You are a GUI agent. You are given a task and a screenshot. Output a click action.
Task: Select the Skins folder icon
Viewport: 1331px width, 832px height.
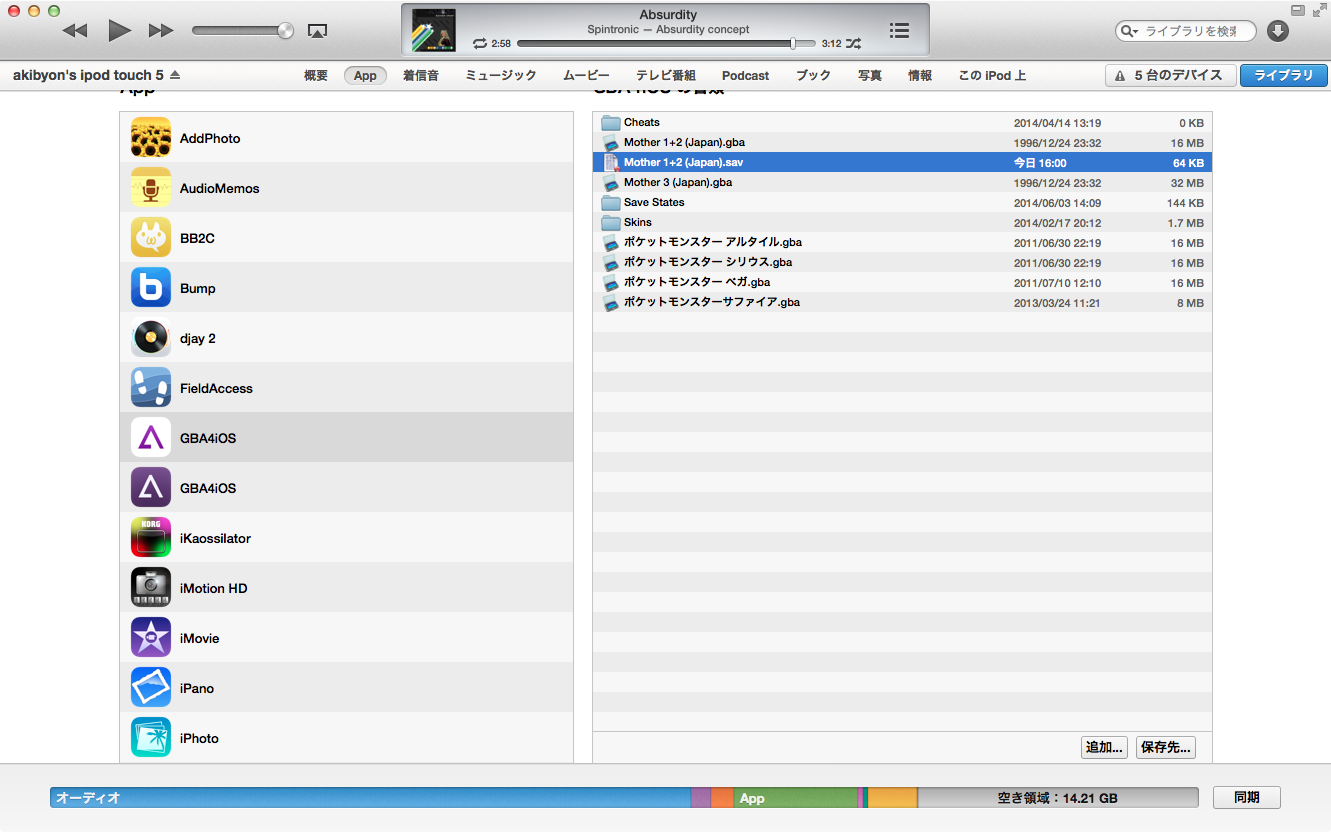(611, 223)
